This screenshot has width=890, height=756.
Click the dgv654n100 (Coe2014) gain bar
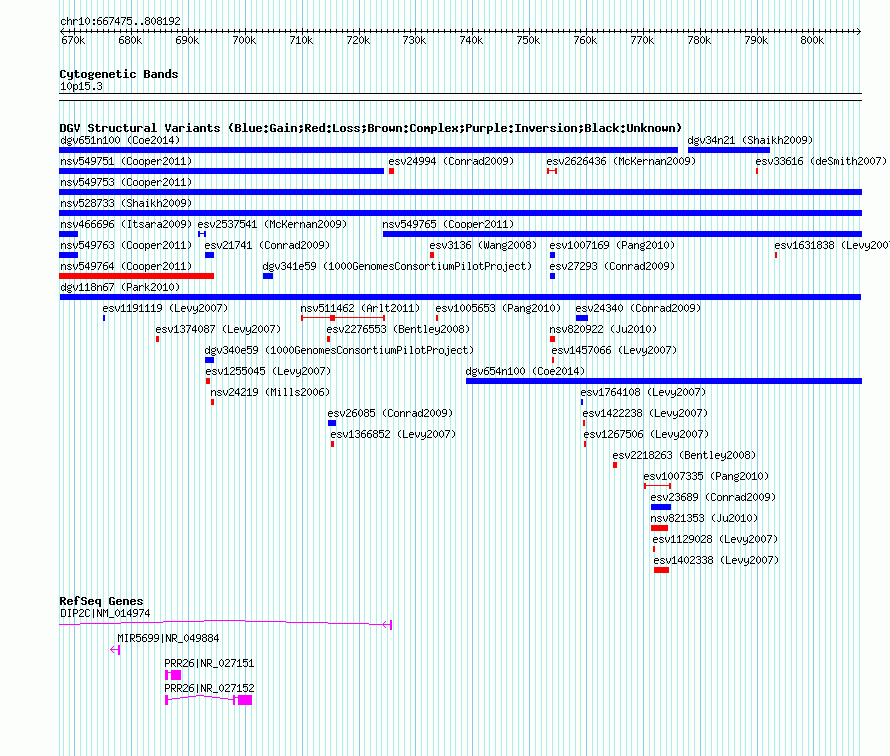[x=664, y=381]
